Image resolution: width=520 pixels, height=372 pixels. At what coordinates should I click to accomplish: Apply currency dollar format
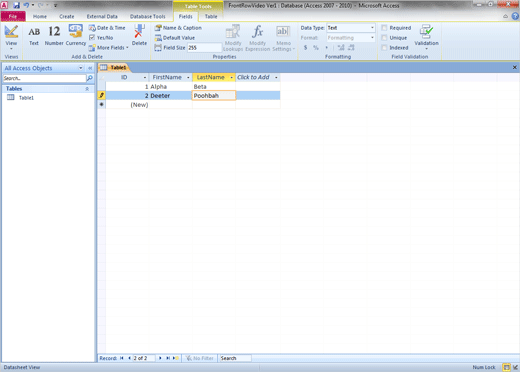(x=305, y=48)
